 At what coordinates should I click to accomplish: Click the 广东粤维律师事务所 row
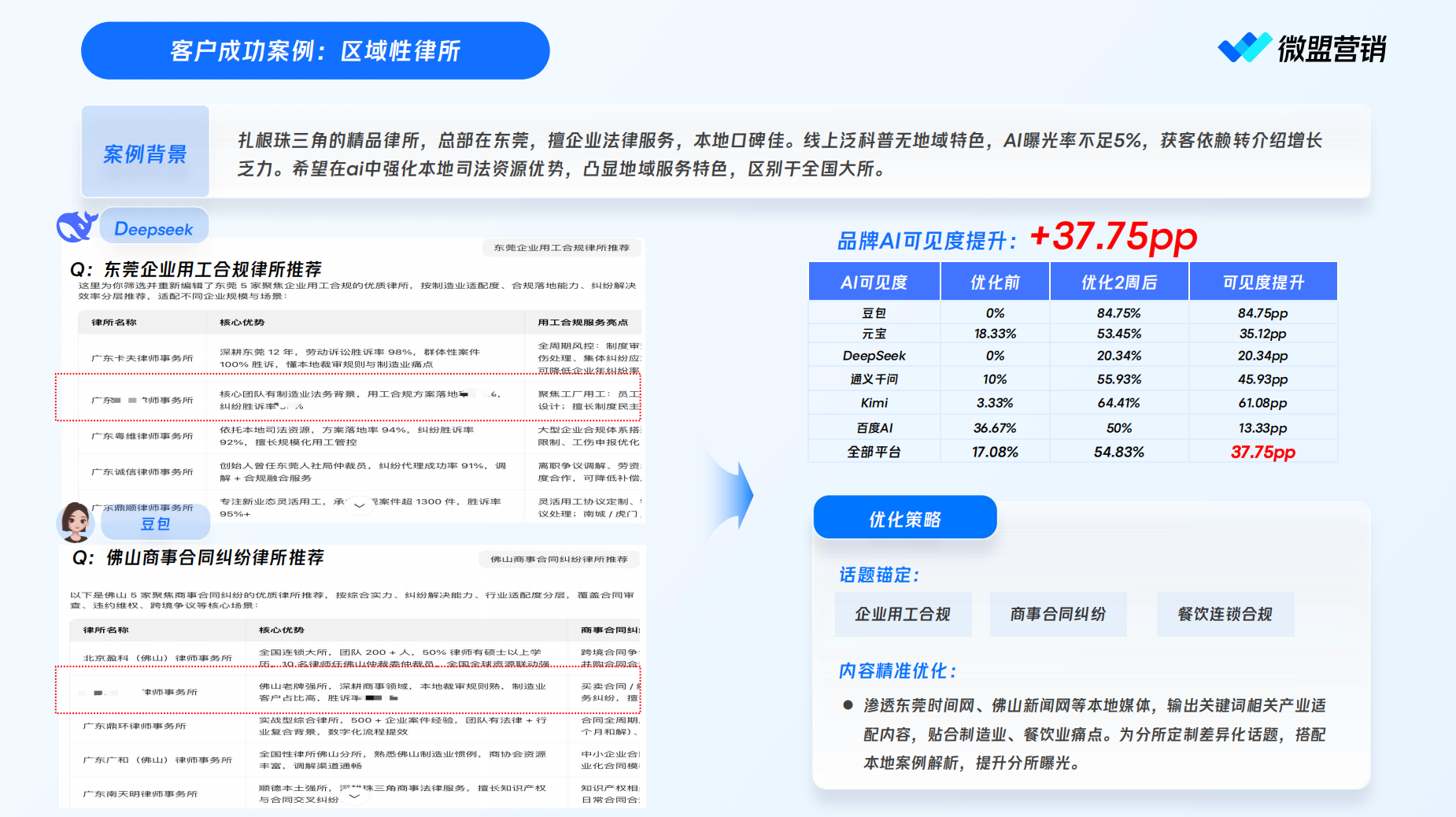tap(360, 436)
